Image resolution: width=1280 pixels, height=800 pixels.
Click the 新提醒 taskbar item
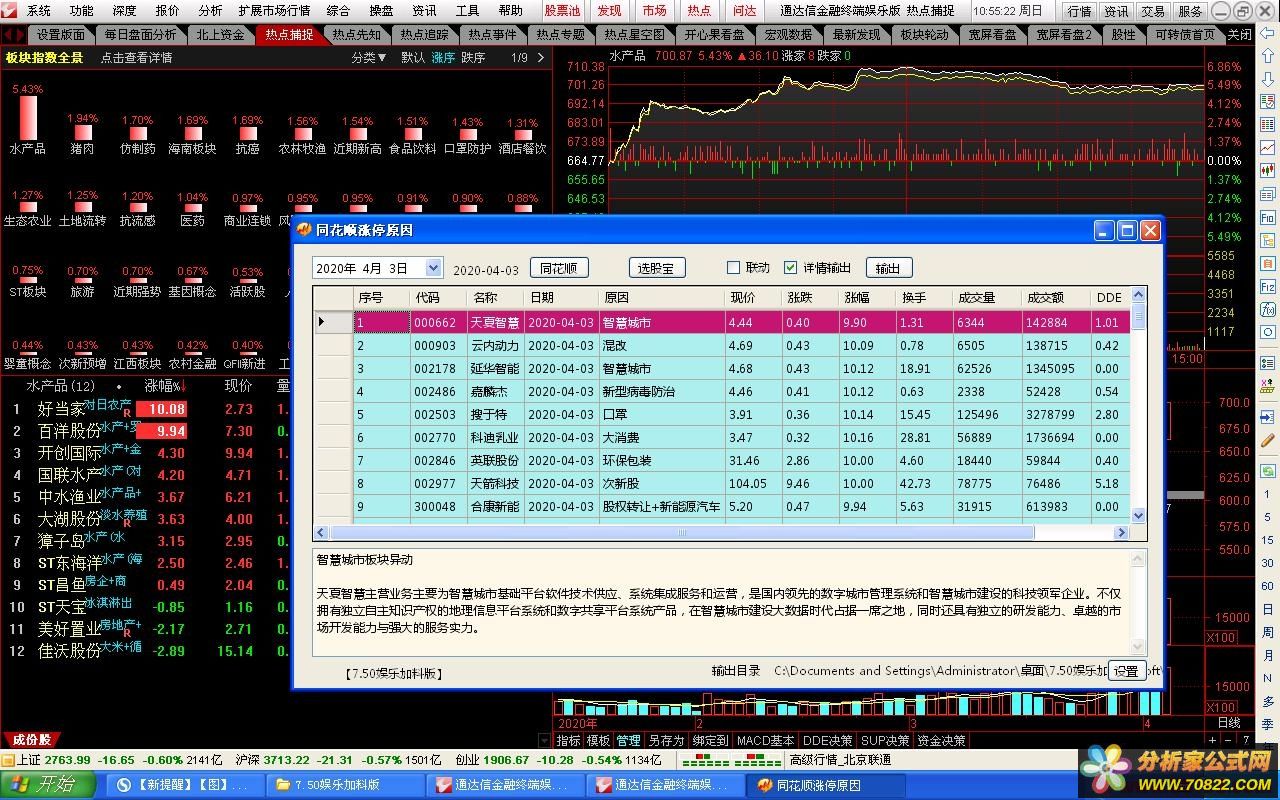click(x=186, y=785)
